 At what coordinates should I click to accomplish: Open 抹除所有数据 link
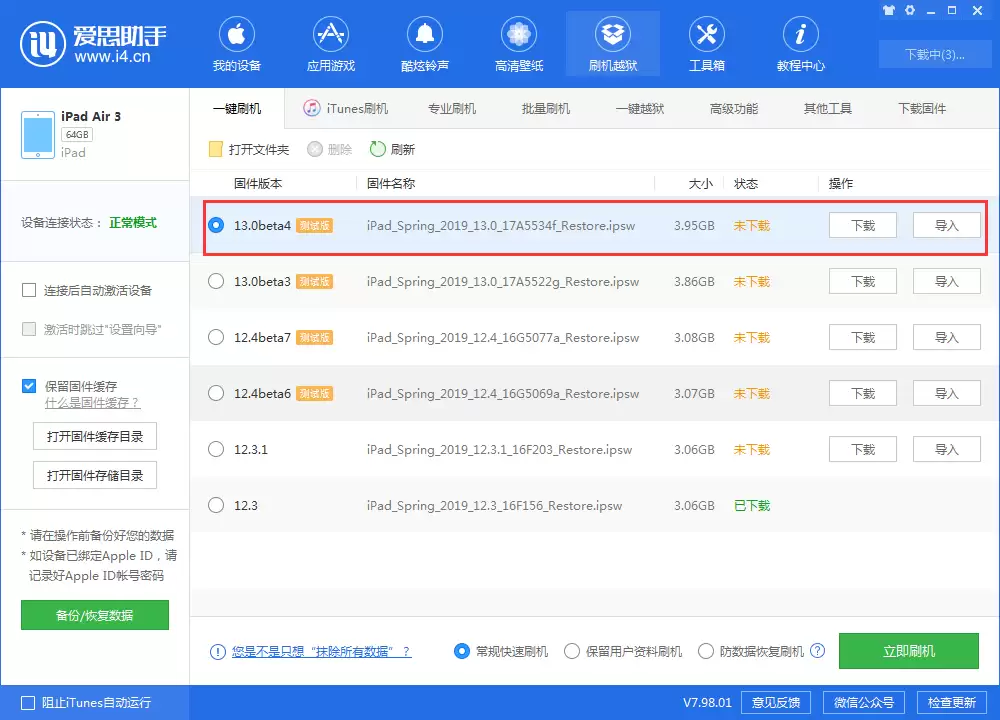pos(321,652)
